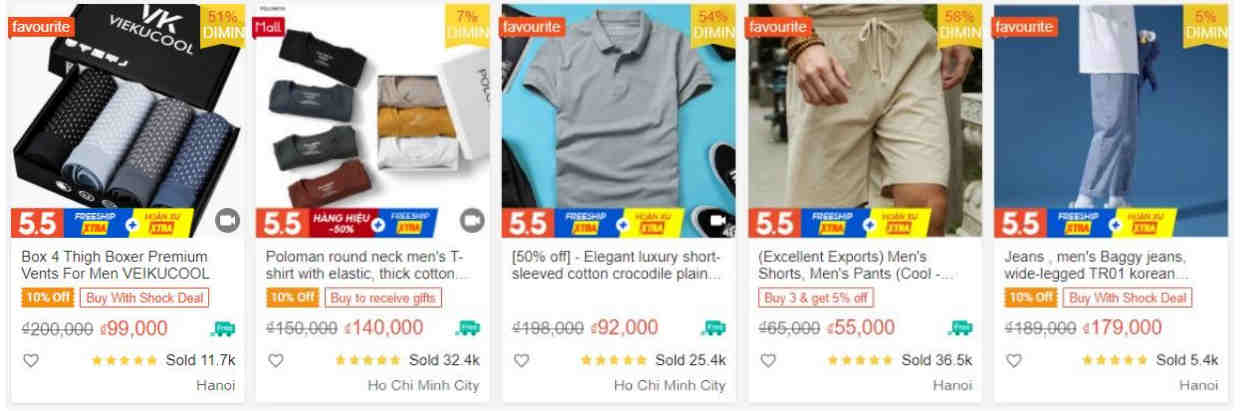Click free shipping truck icon beside ₫140,000
The height and width of the screenshot is (411, 1243).
pos(467,328)
